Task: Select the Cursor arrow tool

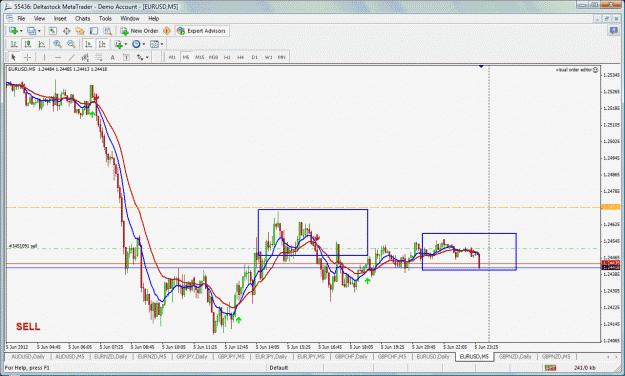Action: pos(14,57)
